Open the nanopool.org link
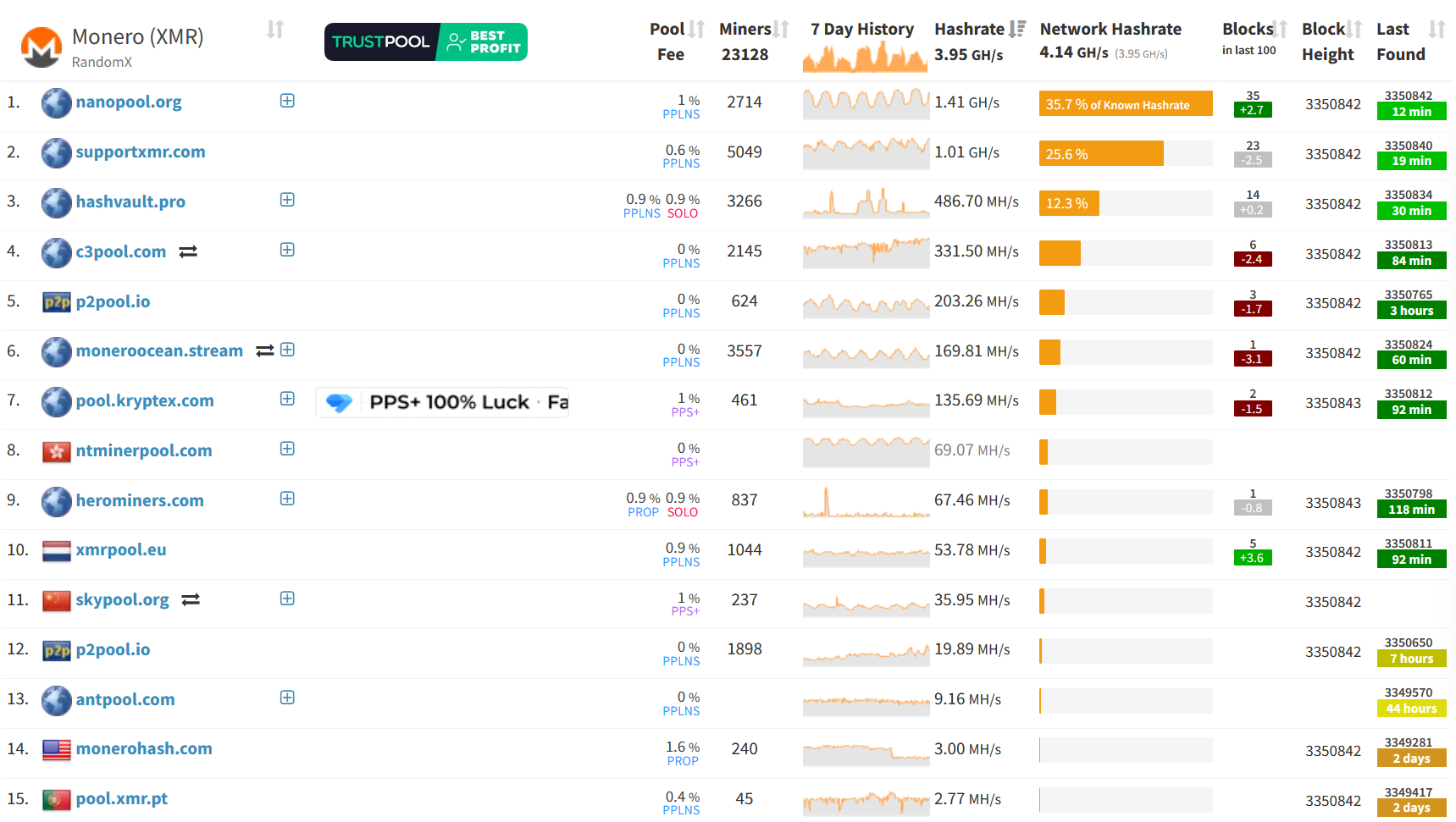 (129, 102)
